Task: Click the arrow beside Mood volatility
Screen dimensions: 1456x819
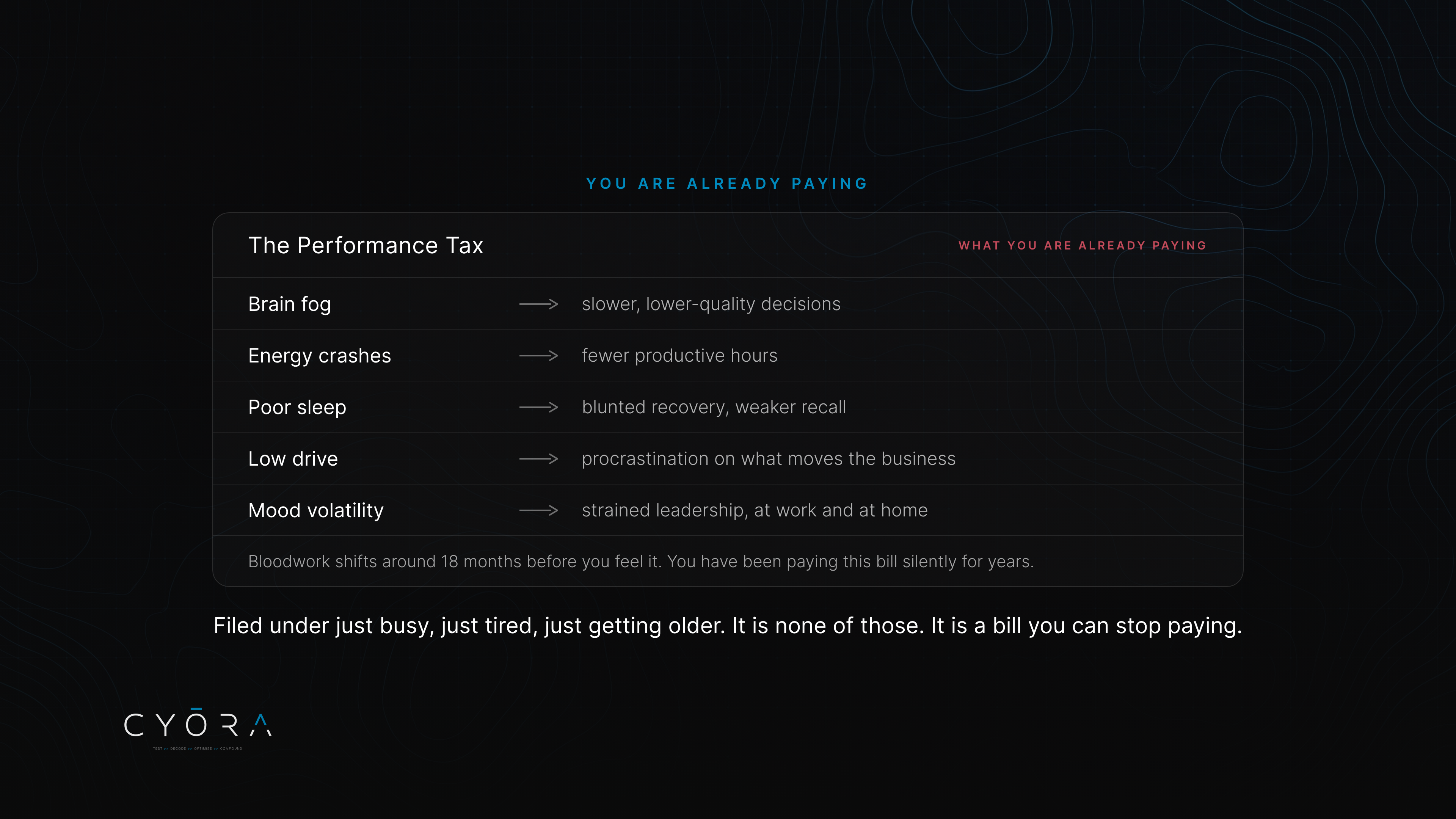Action: pos(539,510)
